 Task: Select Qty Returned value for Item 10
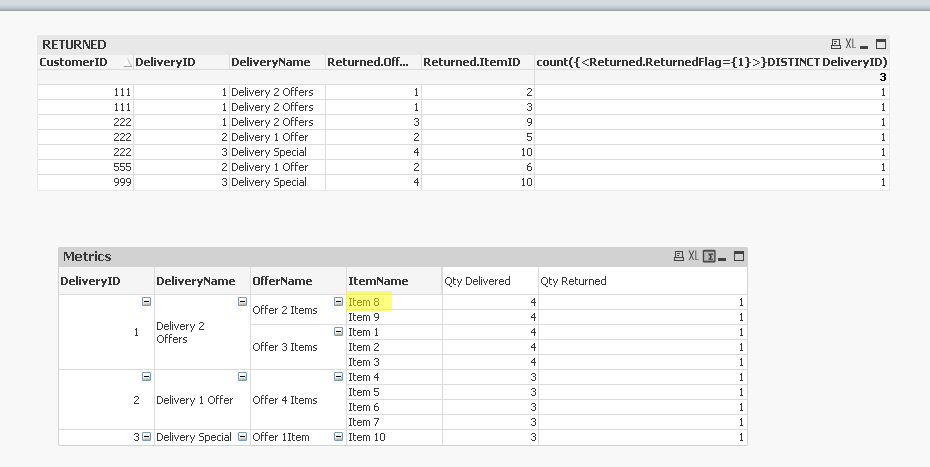click(643, 437)
